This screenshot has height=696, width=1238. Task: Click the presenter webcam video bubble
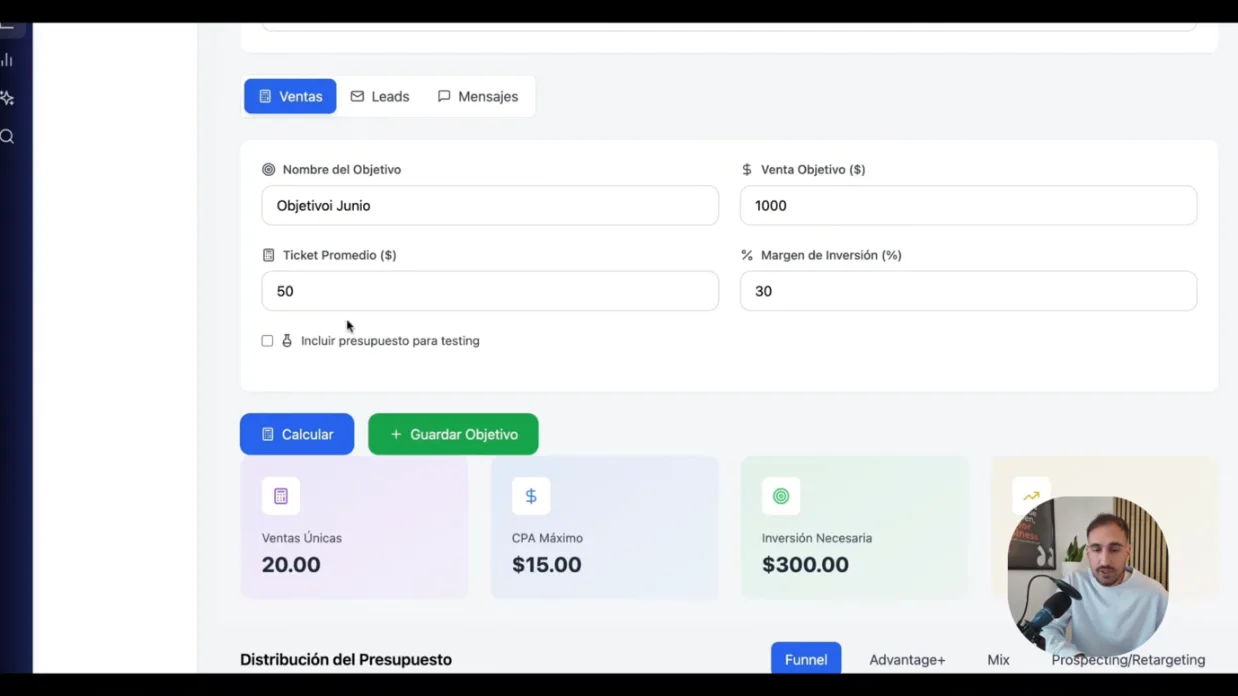1088,575
